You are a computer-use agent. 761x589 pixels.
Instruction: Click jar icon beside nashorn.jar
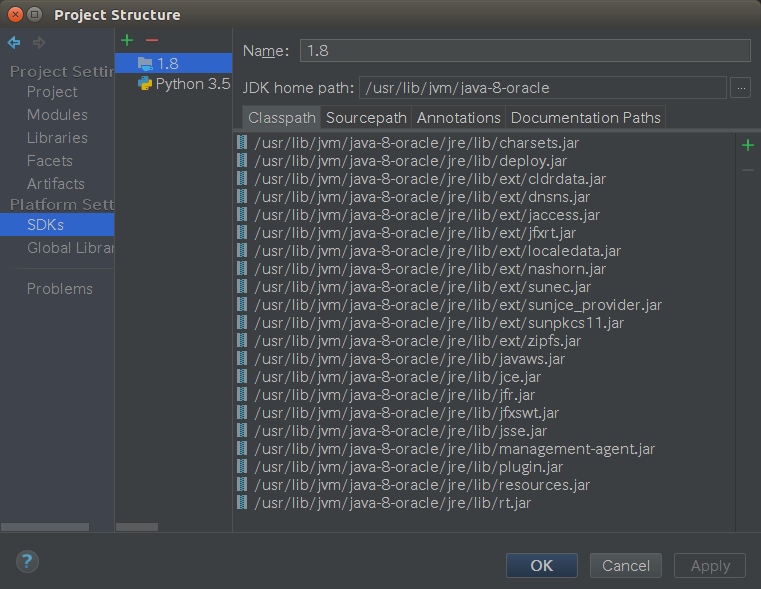pyautogui.click(x=242, y=268)
